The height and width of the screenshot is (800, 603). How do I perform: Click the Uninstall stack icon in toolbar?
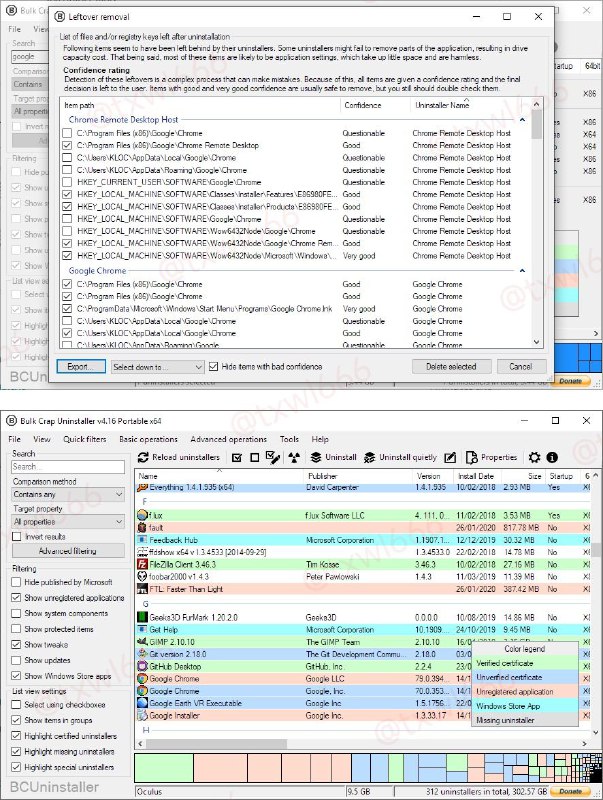316,457
